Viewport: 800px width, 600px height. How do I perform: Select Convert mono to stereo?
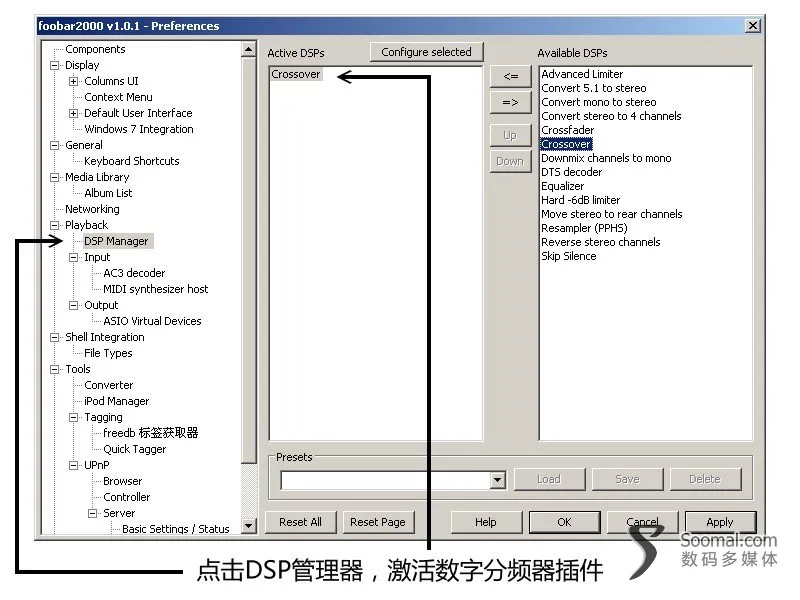coord(599,102)
